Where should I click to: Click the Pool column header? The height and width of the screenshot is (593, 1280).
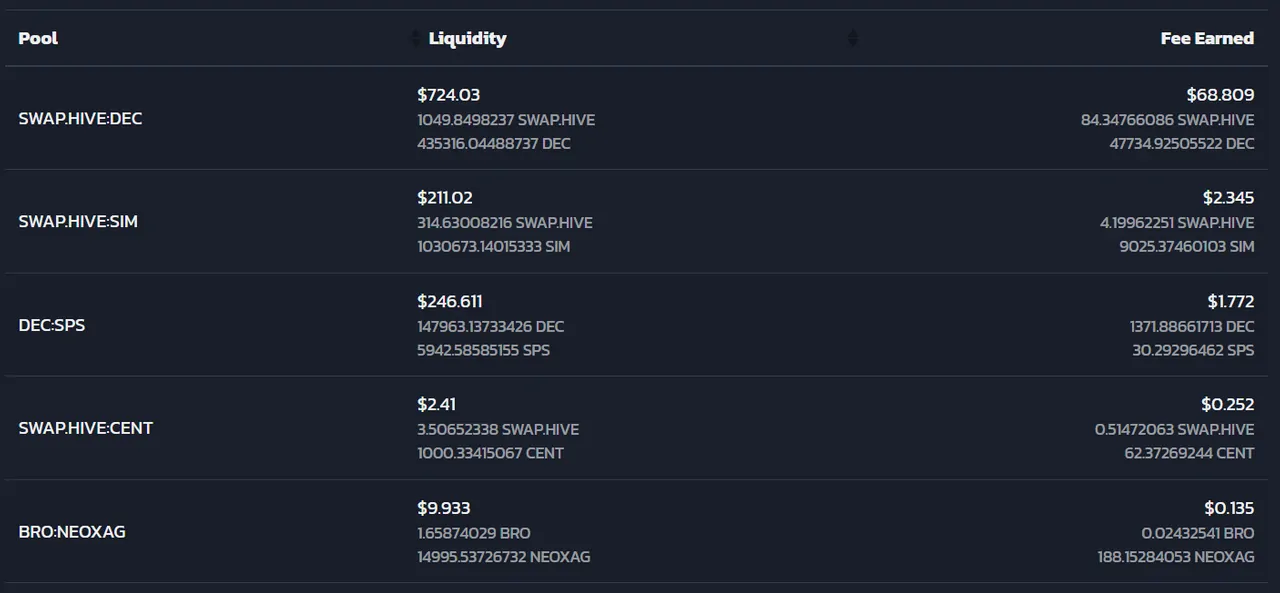[38, 38]
